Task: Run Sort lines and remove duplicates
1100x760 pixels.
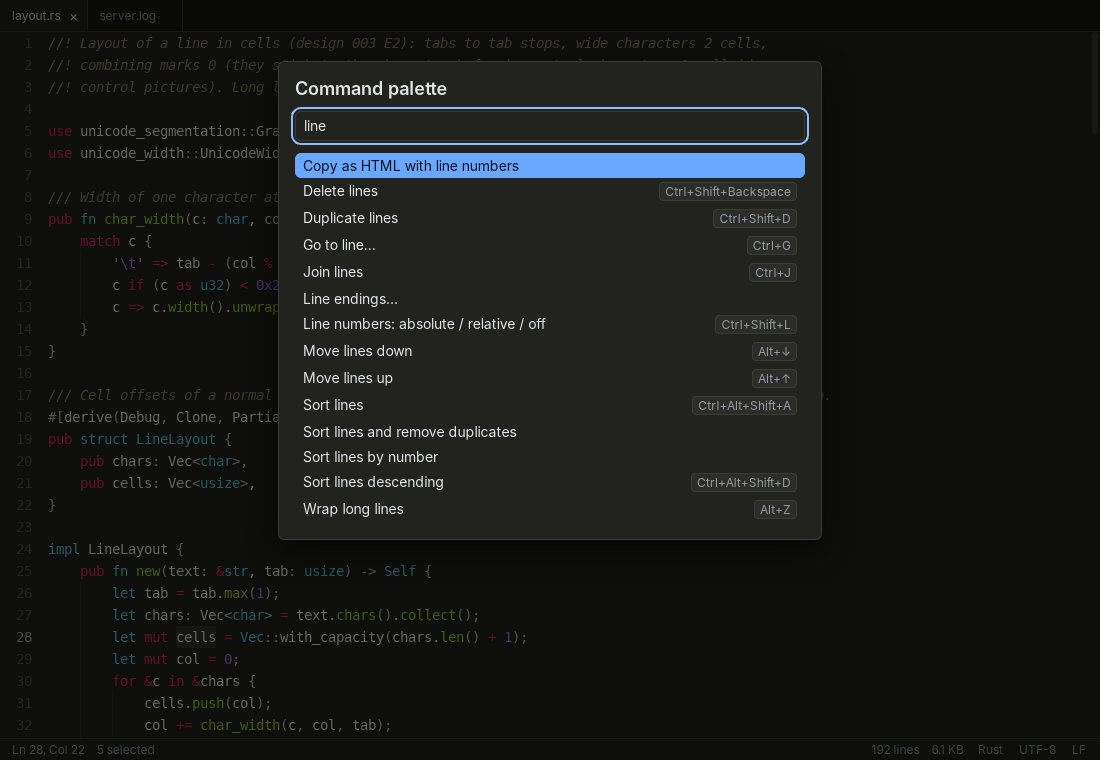Action: point(550,432)
